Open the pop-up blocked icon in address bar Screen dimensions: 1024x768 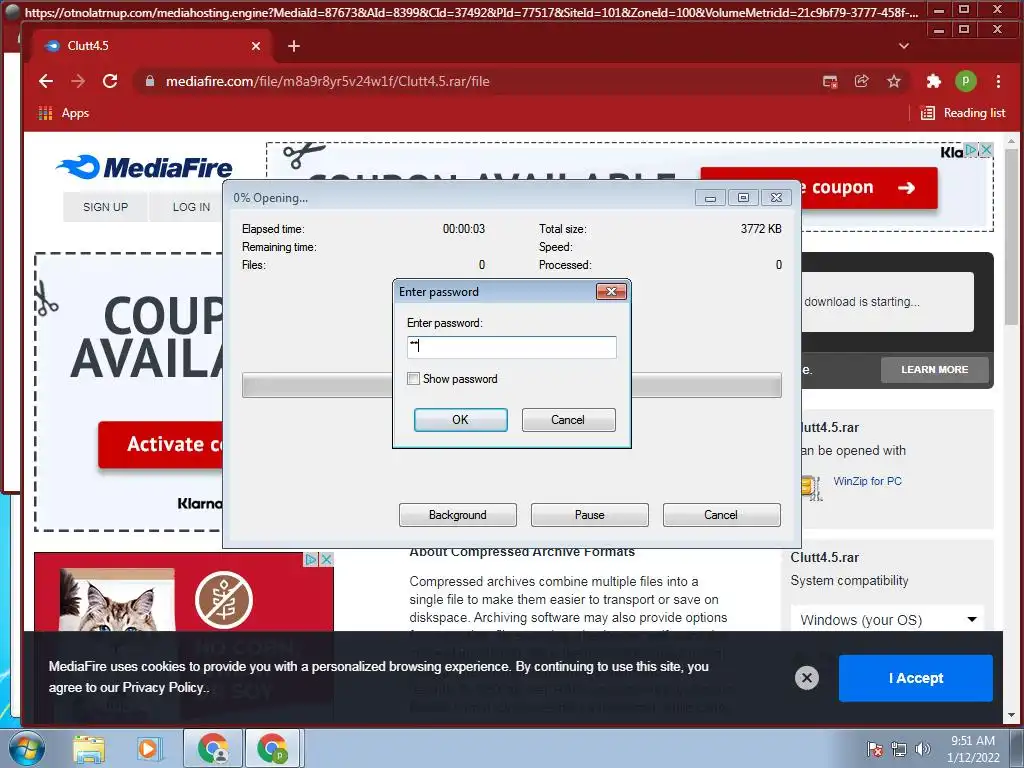[x=830, y=82]
